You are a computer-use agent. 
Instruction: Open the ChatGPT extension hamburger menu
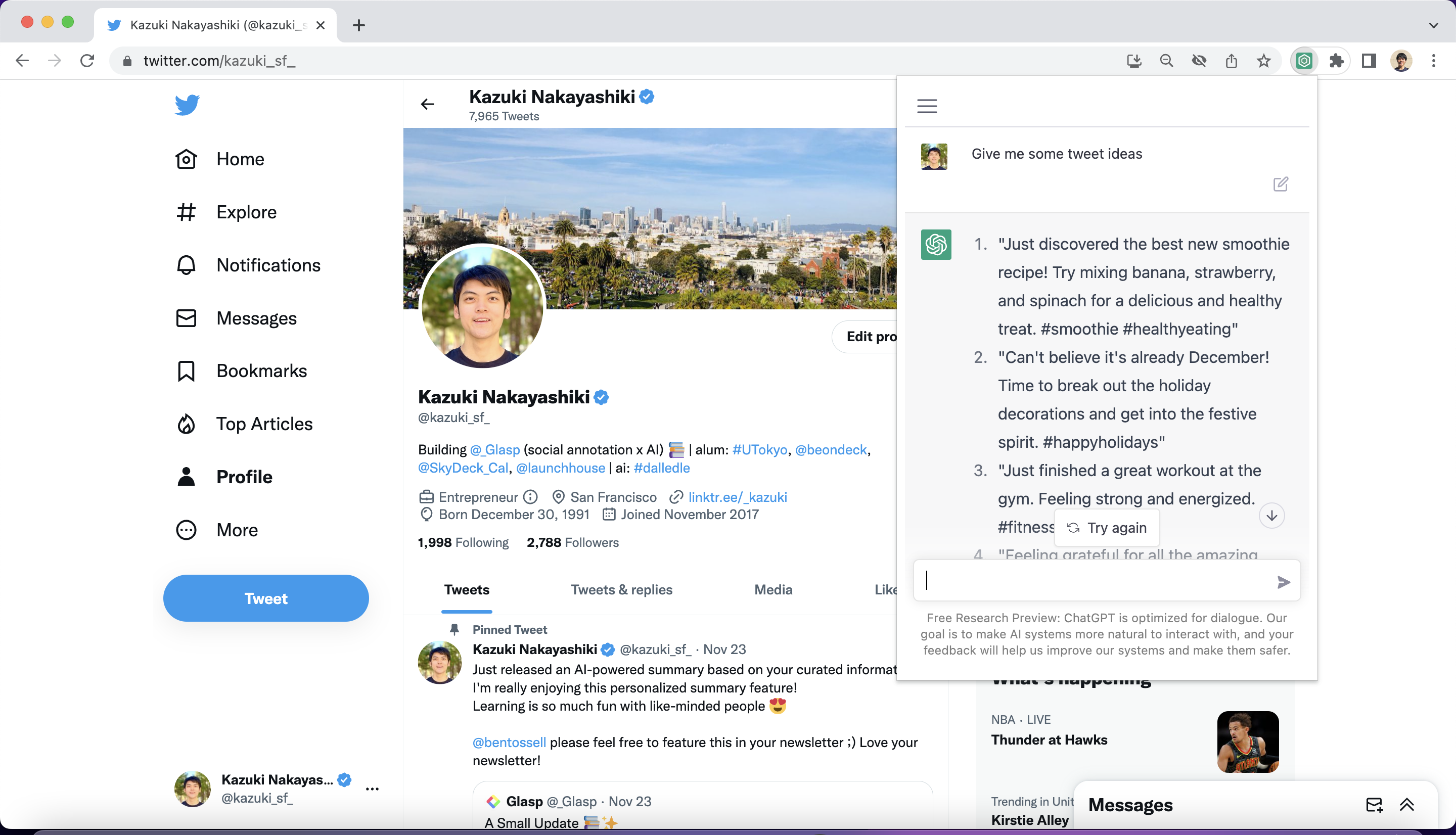point(927,106)
